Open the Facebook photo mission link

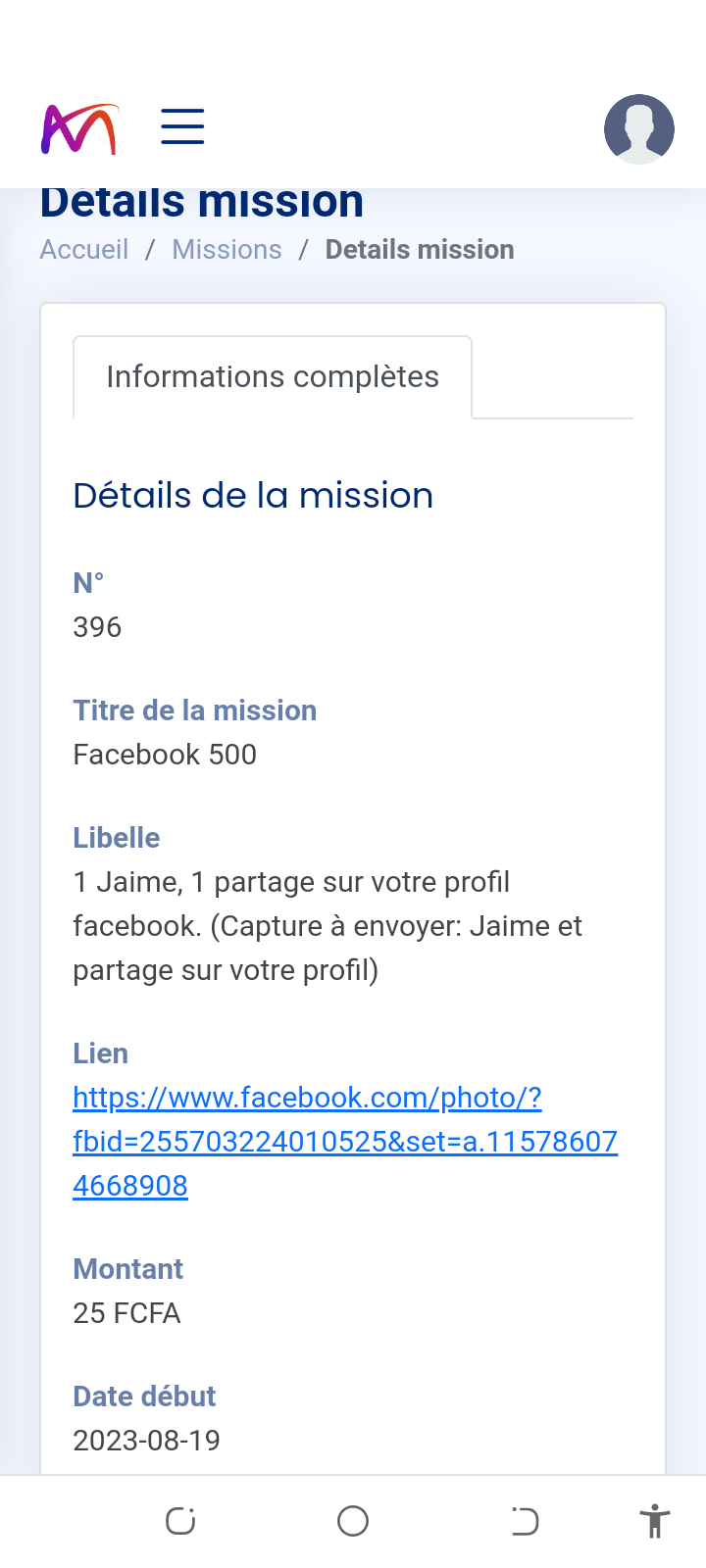[345, 1142]
